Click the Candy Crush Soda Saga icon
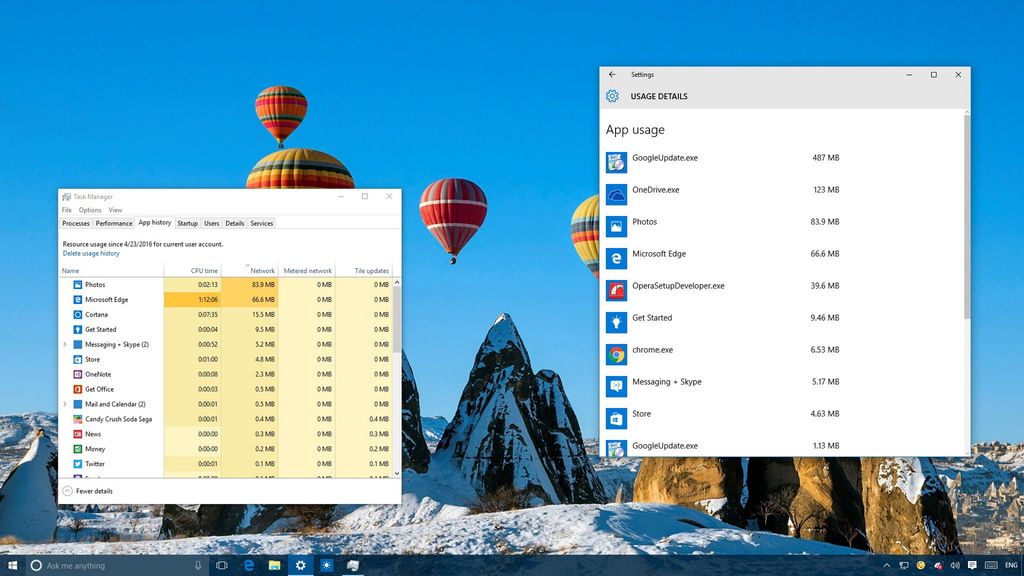1024x576 pixels. point(77,419)
